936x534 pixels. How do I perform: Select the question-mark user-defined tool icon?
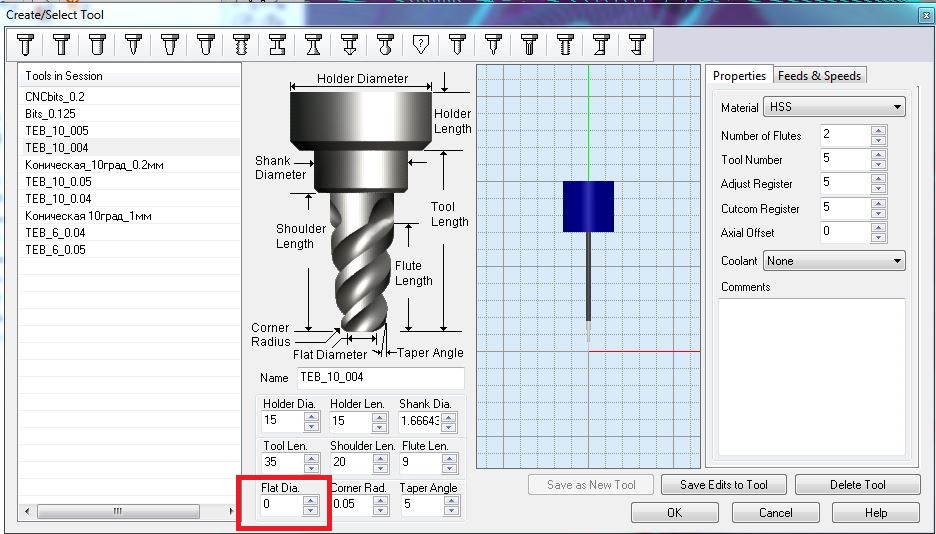(421, 44)
